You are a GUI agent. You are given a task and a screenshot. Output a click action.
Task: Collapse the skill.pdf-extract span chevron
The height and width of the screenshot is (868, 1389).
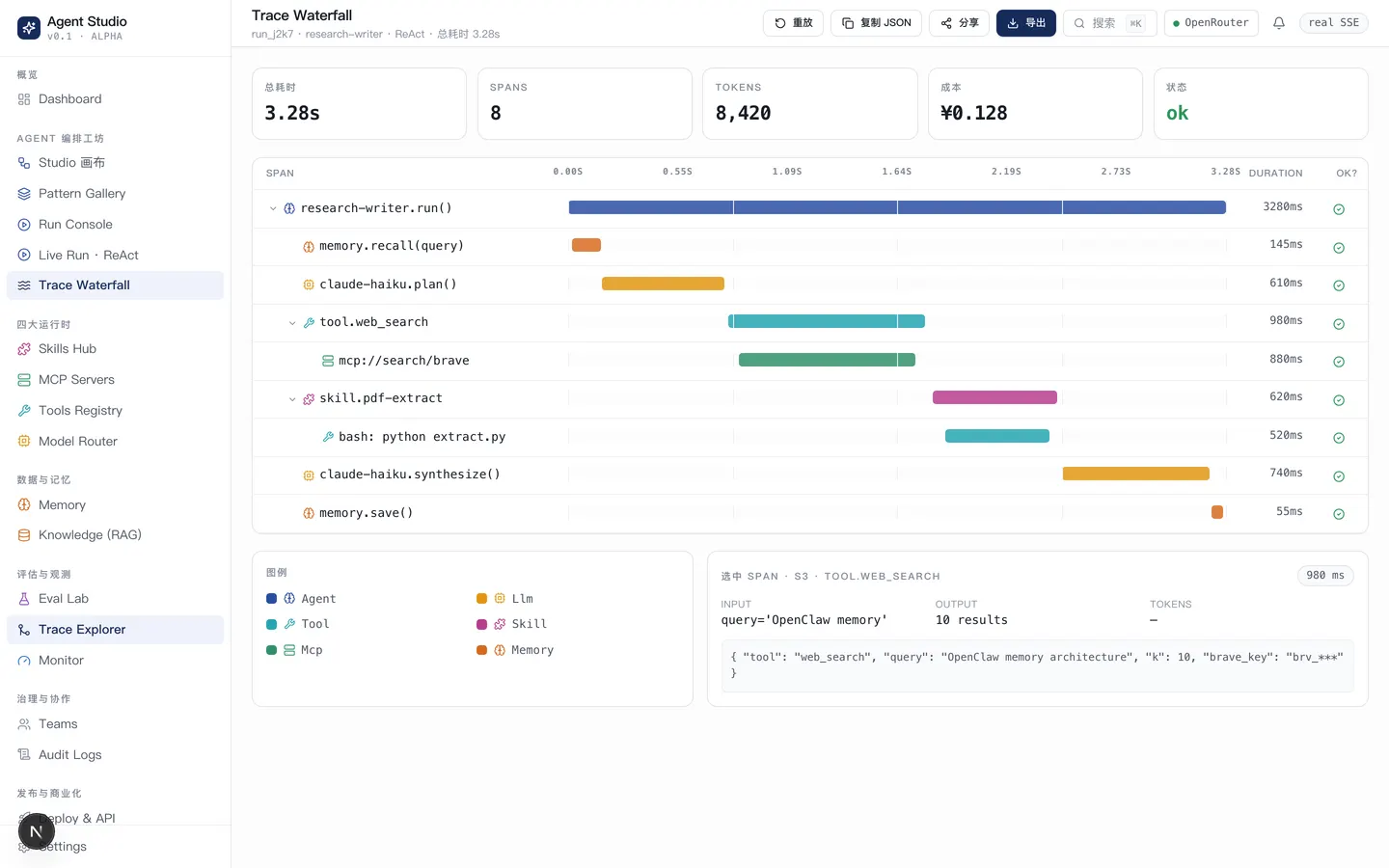pyautogui.click(x=292, y=399)
